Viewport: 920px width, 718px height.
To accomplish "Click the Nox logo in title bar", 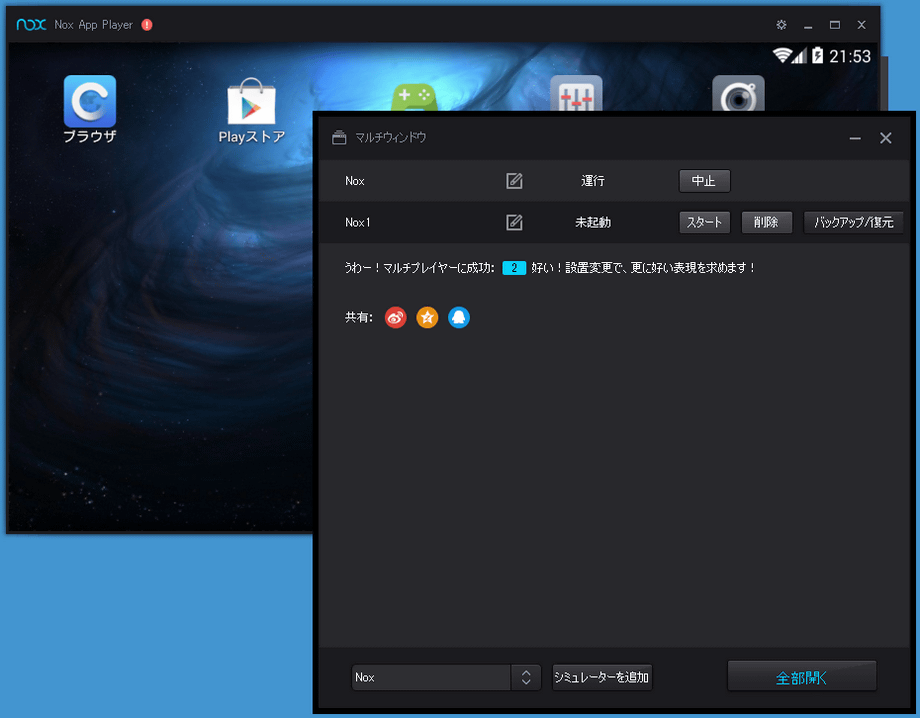I will (x=31, y=25).
